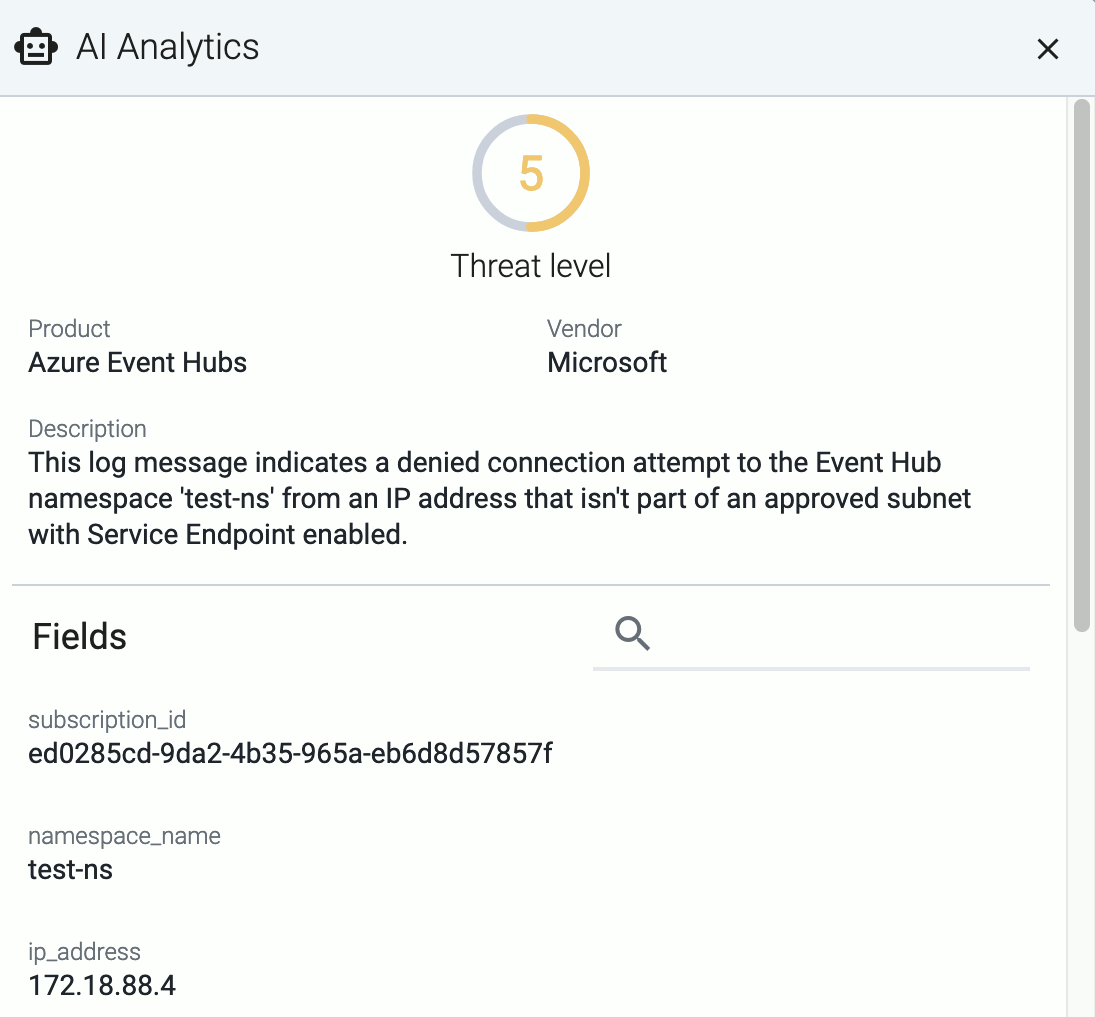This screenshot has height=1017, width=1095.
Task: Select the subscription ID value ed0285cd-9da2-4b35-965a-eb6d8d57857f
Action: [291, 754]
